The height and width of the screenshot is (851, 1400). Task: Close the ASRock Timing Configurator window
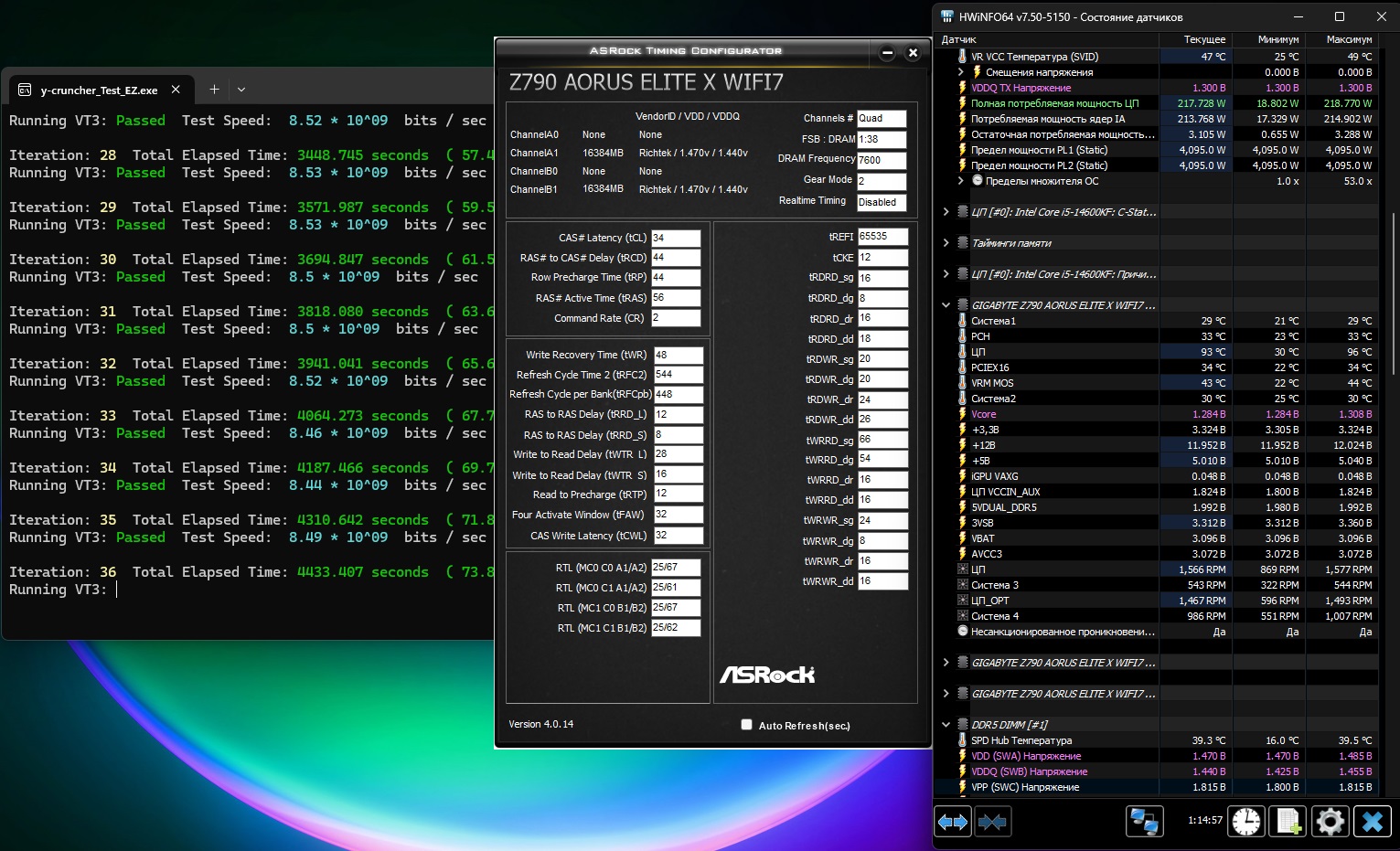click(913, 52)
